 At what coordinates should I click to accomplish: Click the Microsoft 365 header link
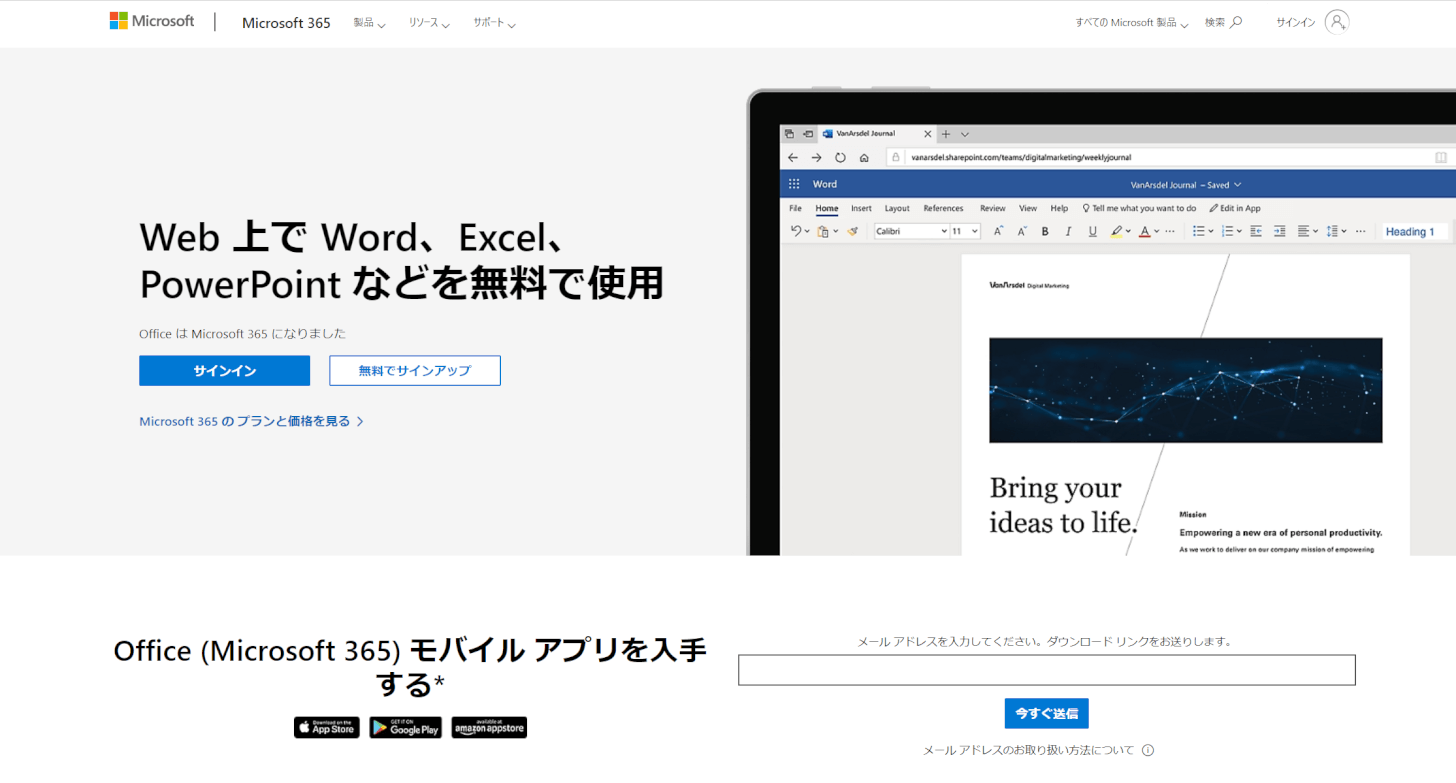[286, 23]
